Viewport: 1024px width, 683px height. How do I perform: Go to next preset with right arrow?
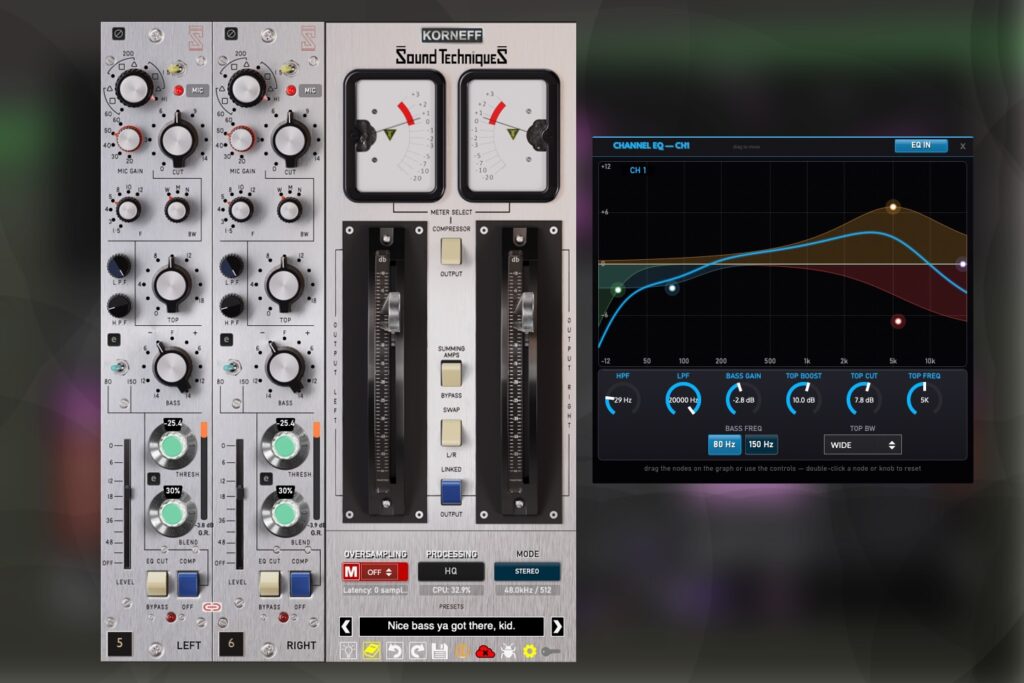tap(557, 626)
